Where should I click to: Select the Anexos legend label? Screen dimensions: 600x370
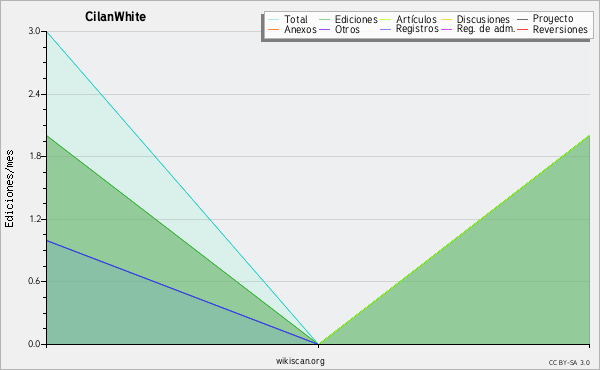pyautogui.click(x=300, y=29)
